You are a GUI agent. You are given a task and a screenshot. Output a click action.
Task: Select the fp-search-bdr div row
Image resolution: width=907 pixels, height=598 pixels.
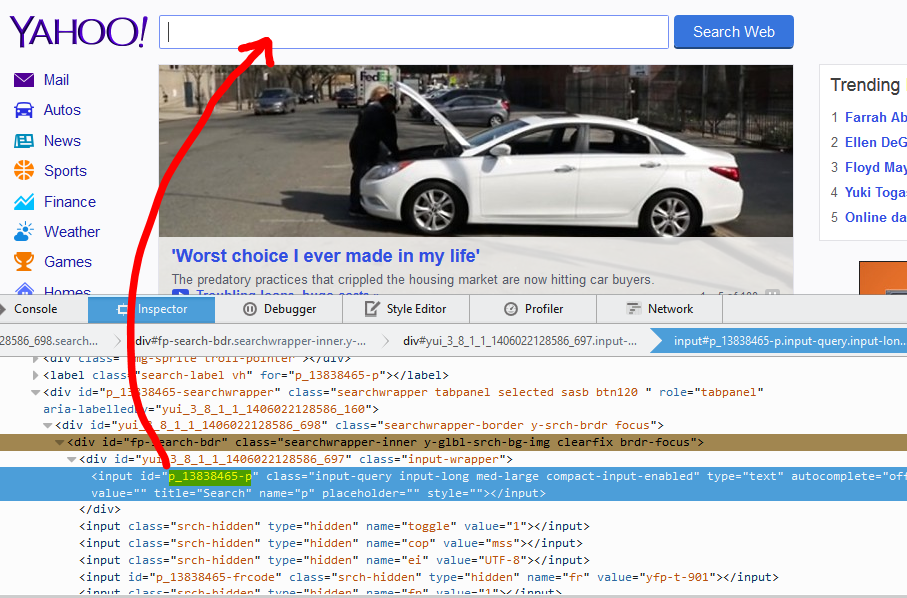(454, 442)
